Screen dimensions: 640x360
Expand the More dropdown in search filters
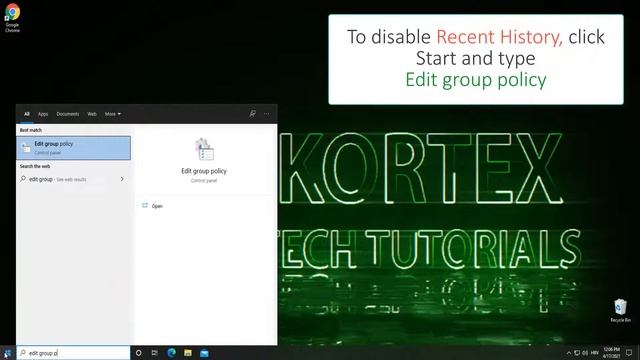point(113,114)
